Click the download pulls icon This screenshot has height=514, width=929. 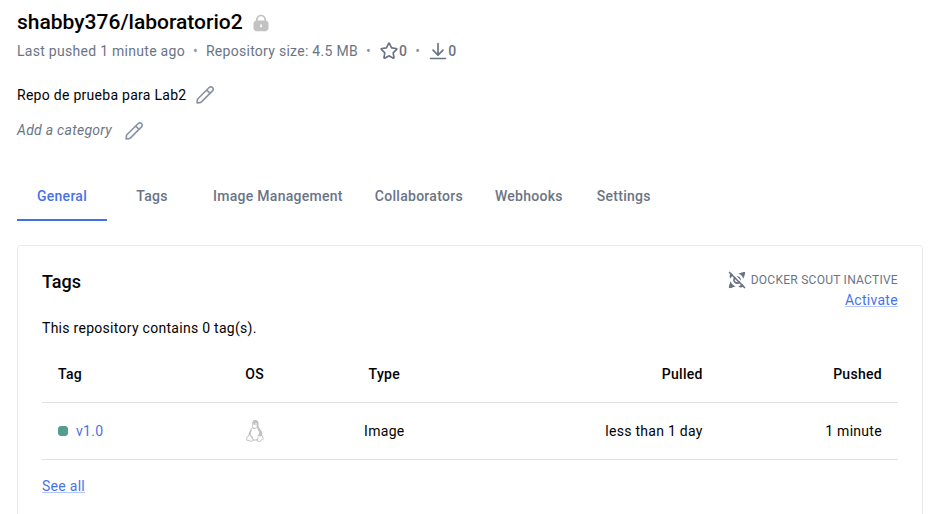pyautogui.click(x=438, y=51)
